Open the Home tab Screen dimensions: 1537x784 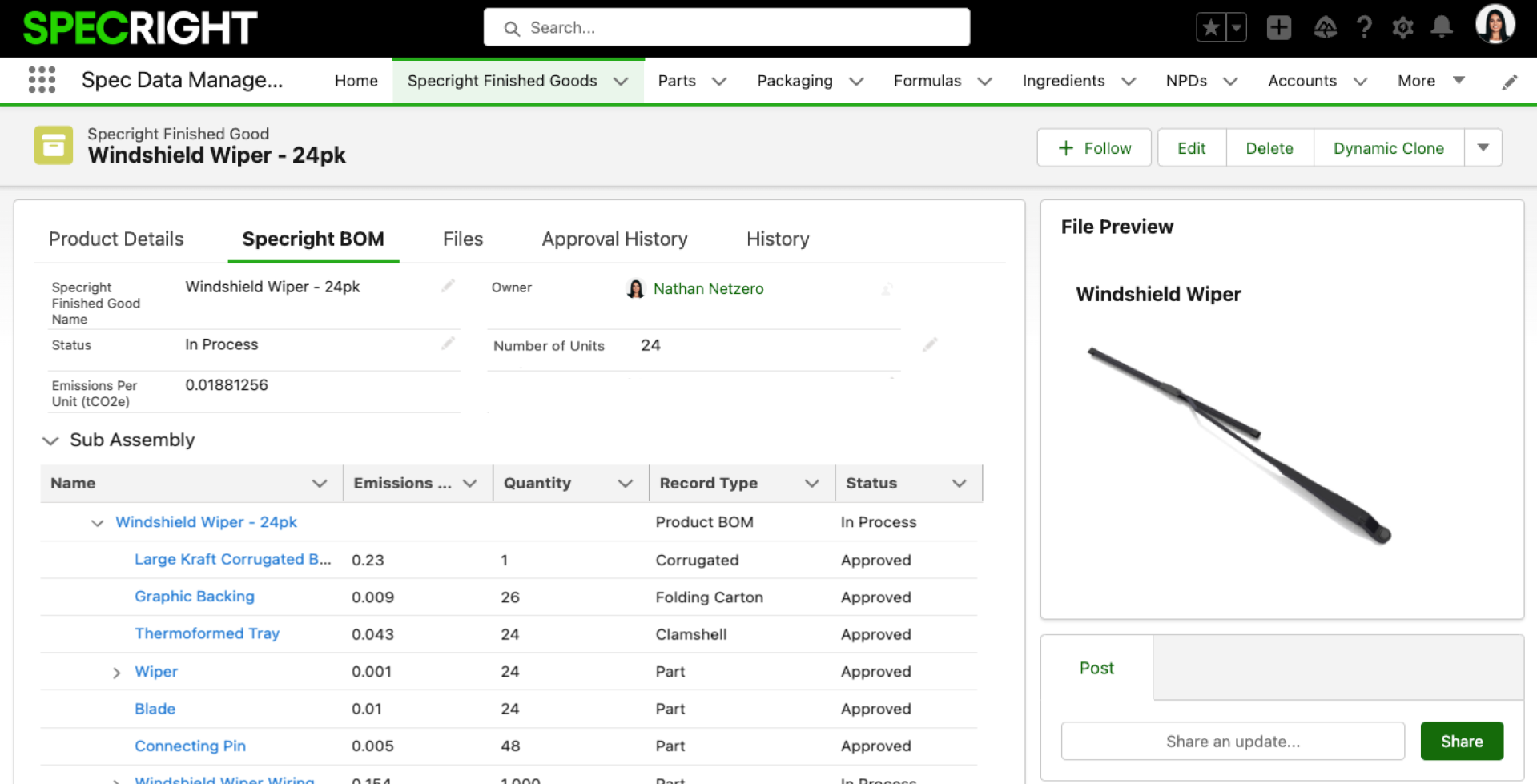[x=356, y=81]
